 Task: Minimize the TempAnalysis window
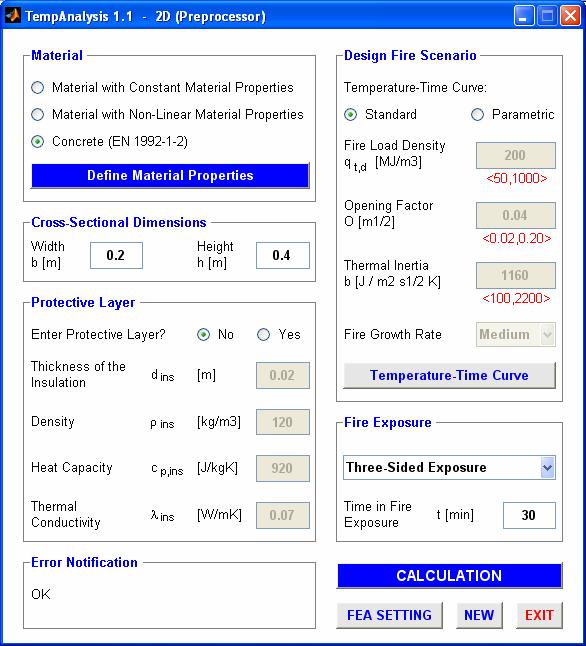click(523, 16)
